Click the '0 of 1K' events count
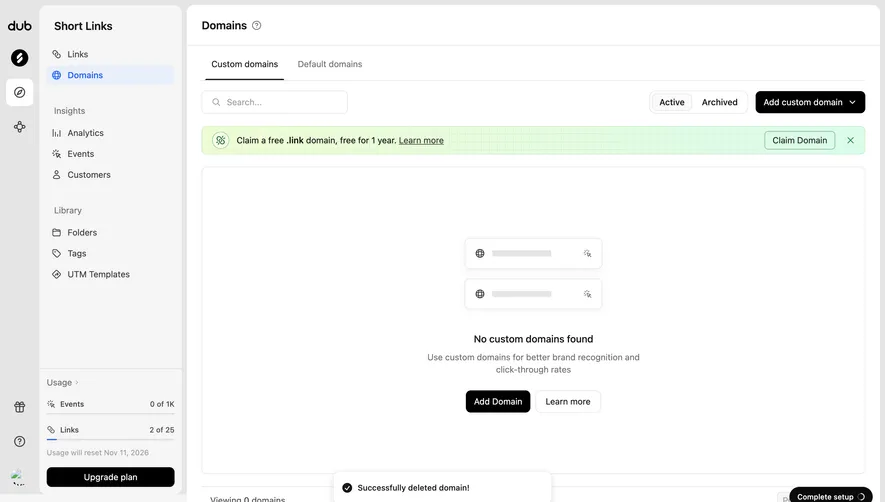The height and width of the screenshot is (502, 885). point(162,404)
